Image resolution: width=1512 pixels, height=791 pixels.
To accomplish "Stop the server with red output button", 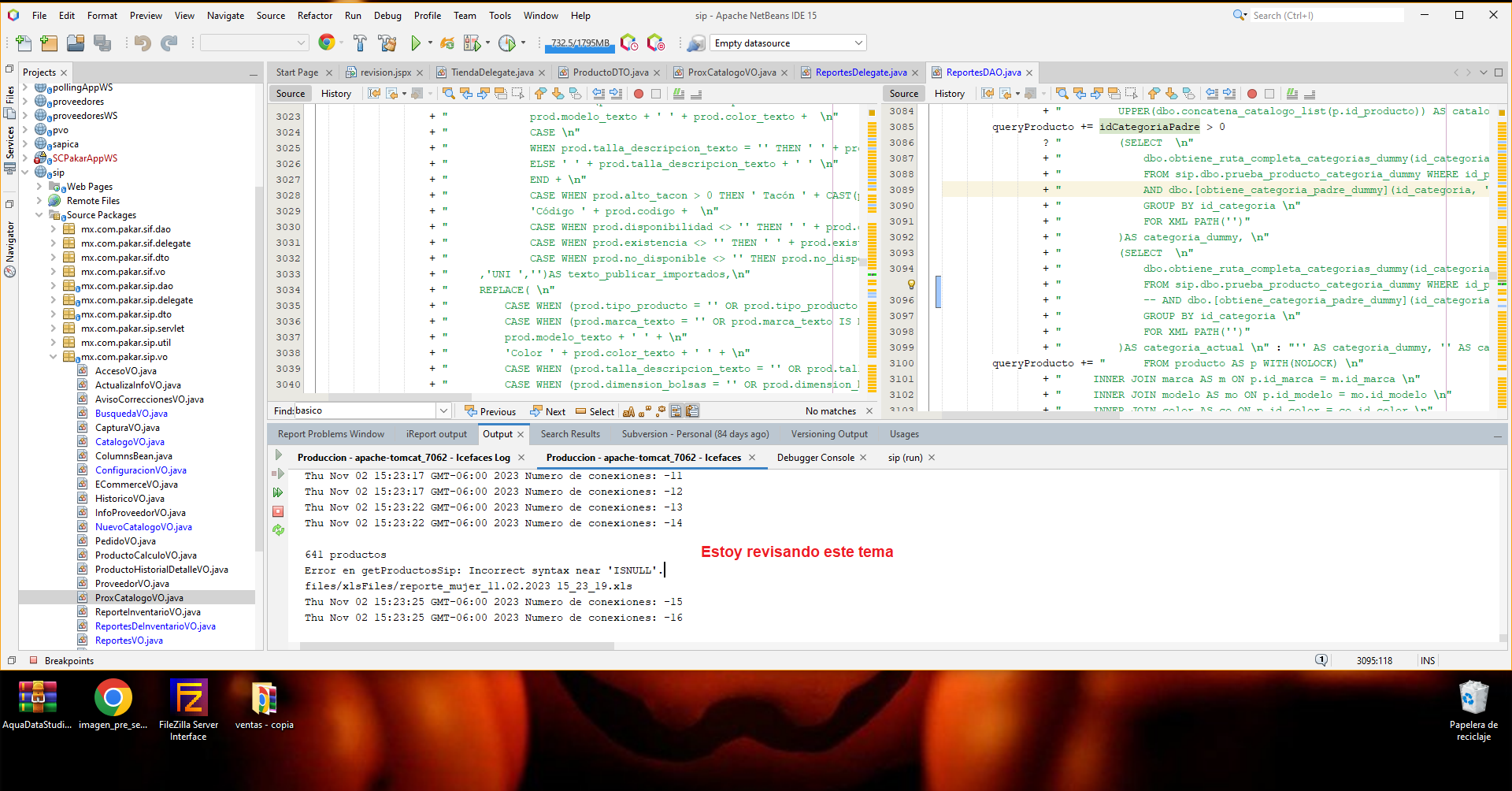I will [x=278, y=511].
